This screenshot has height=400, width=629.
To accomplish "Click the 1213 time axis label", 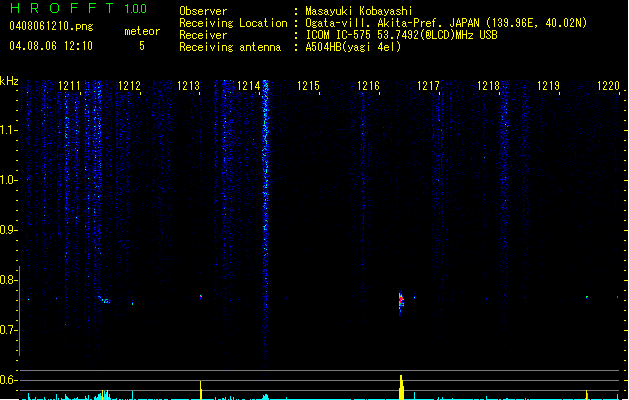I will click(x=189, y=86).
